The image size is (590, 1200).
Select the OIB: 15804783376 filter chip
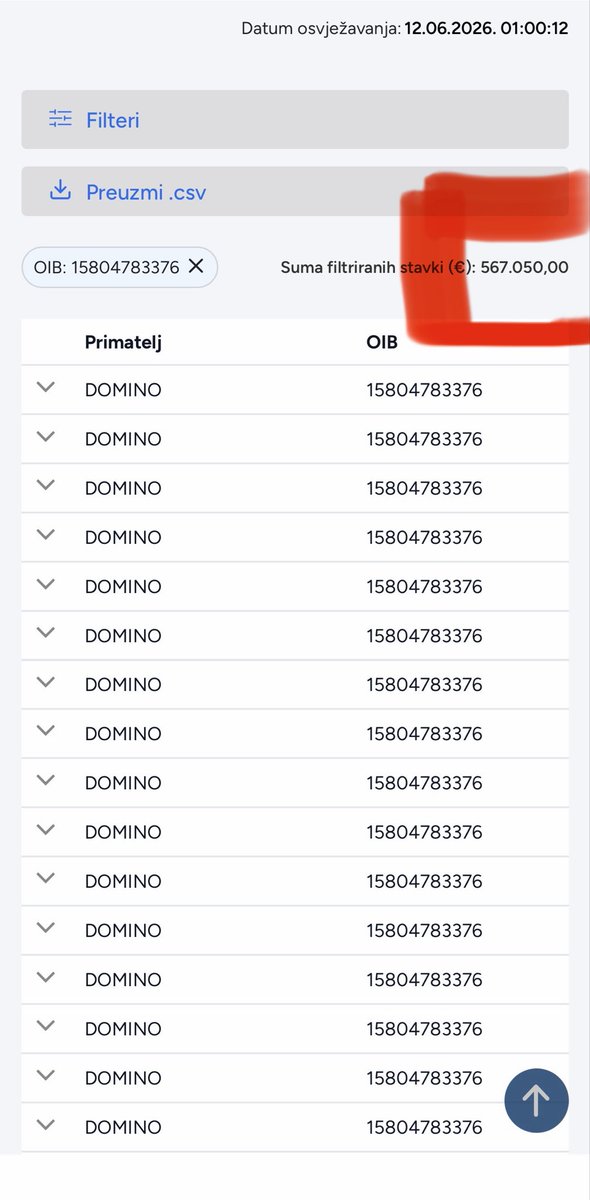[x=119, y=267]
